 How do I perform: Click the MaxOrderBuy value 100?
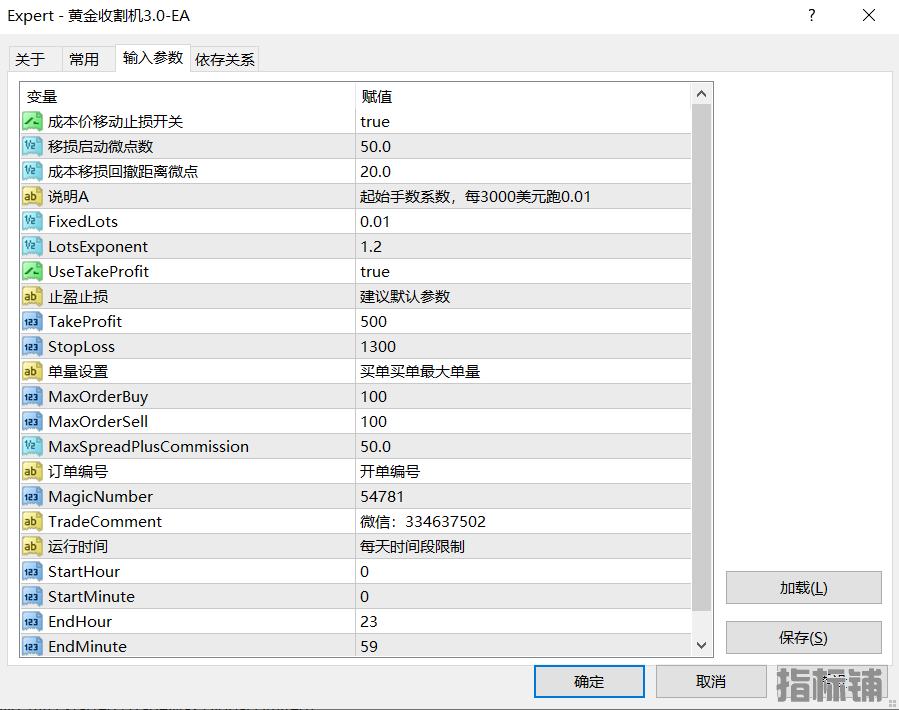pos(374,396)
